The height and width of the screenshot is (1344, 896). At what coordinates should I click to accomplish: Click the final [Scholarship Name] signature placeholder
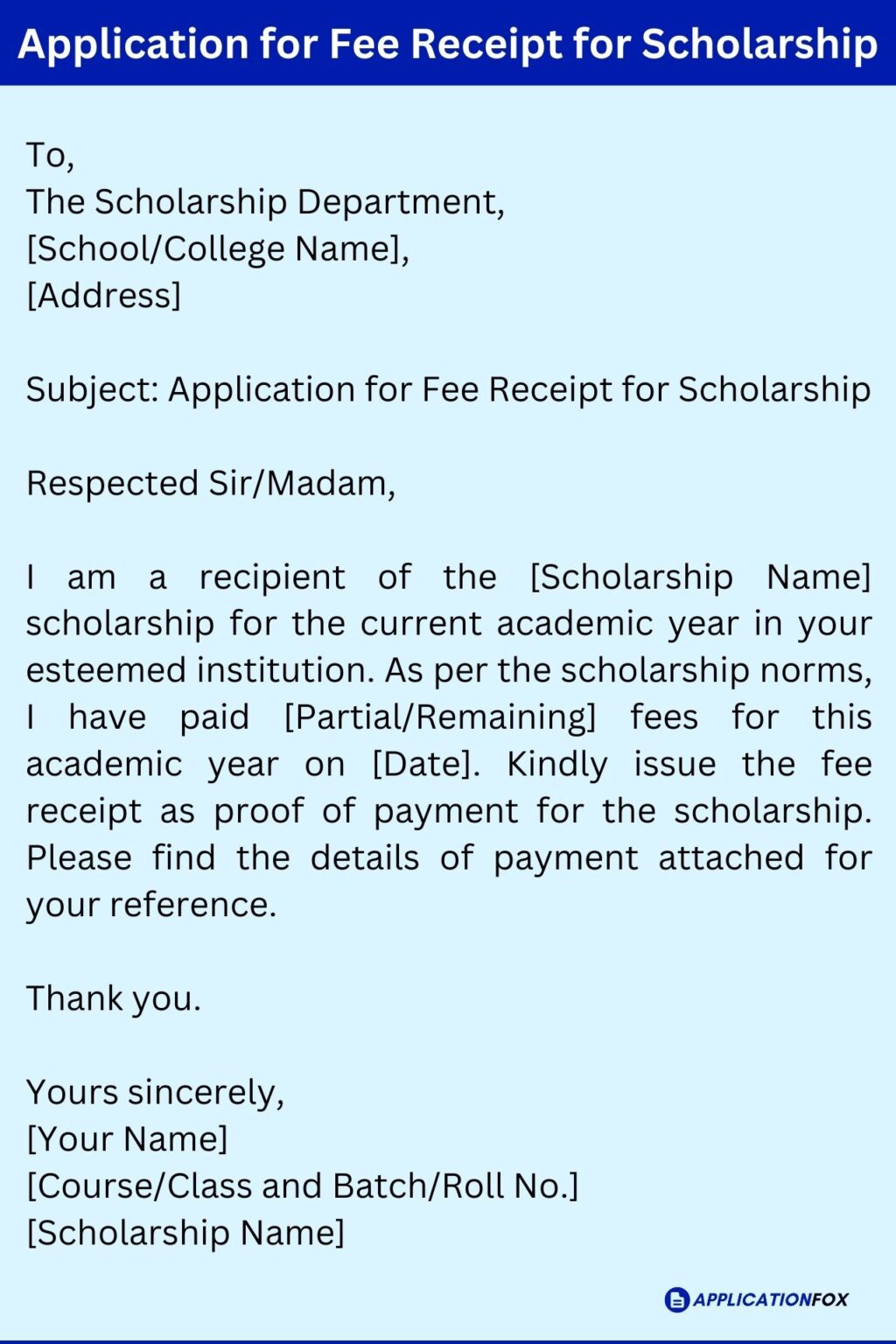coord(185,1233)
